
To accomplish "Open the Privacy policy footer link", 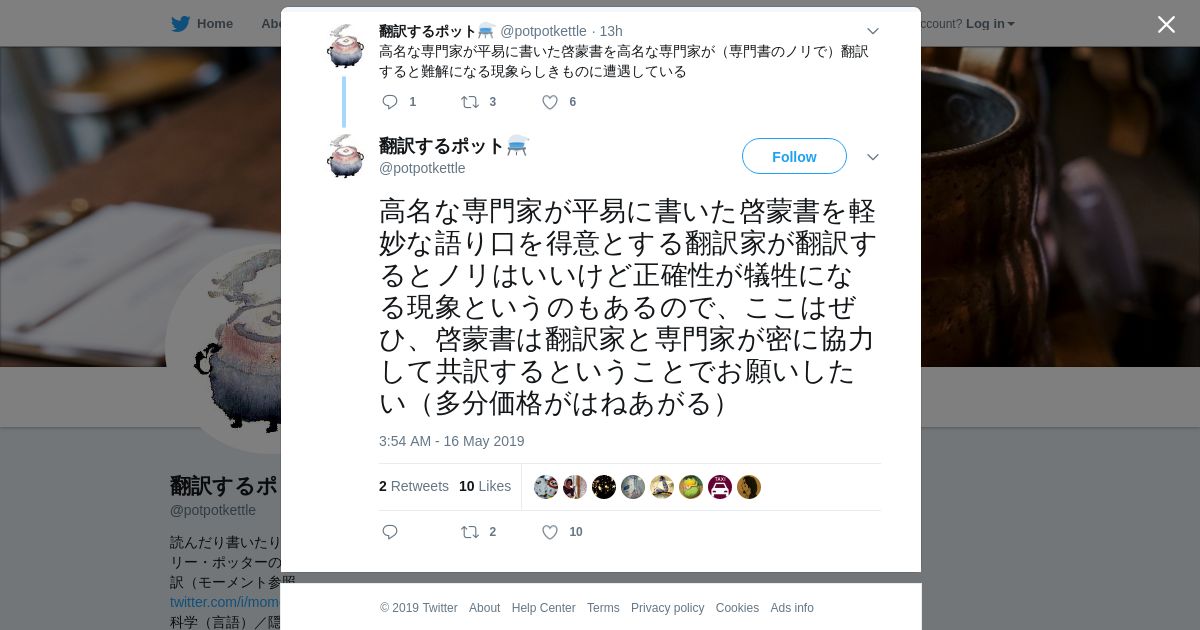I will click(x=667, y=608).
